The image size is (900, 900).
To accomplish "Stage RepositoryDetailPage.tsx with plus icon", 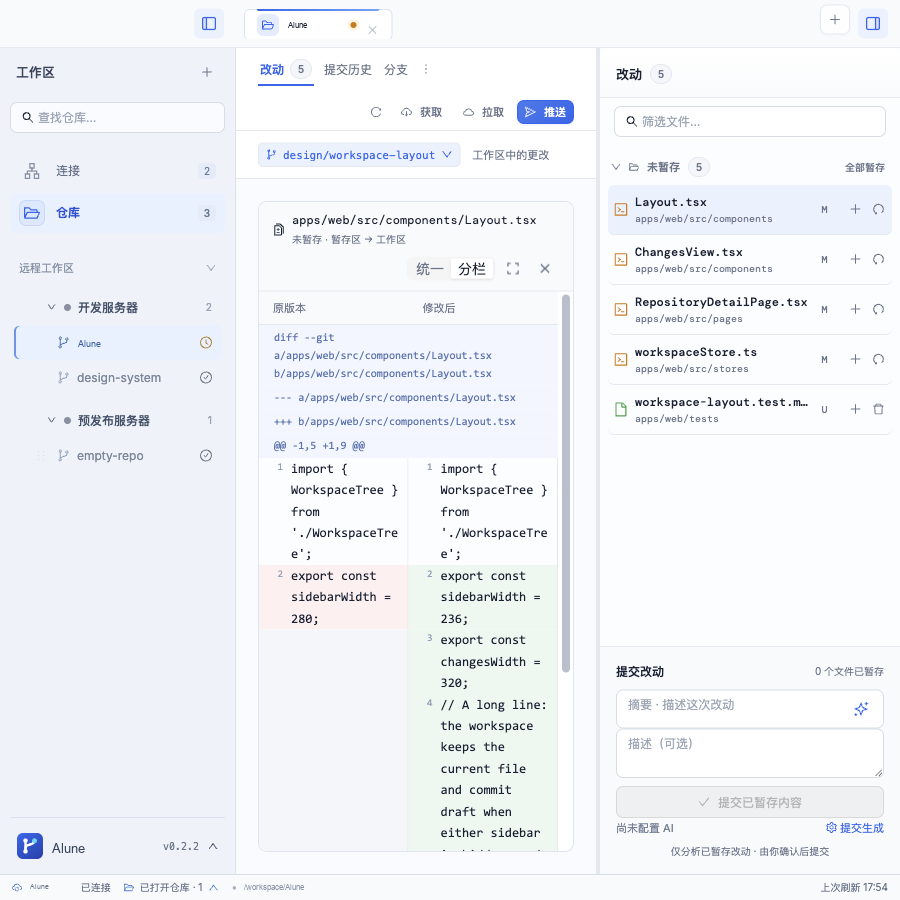I will point(855,309).
